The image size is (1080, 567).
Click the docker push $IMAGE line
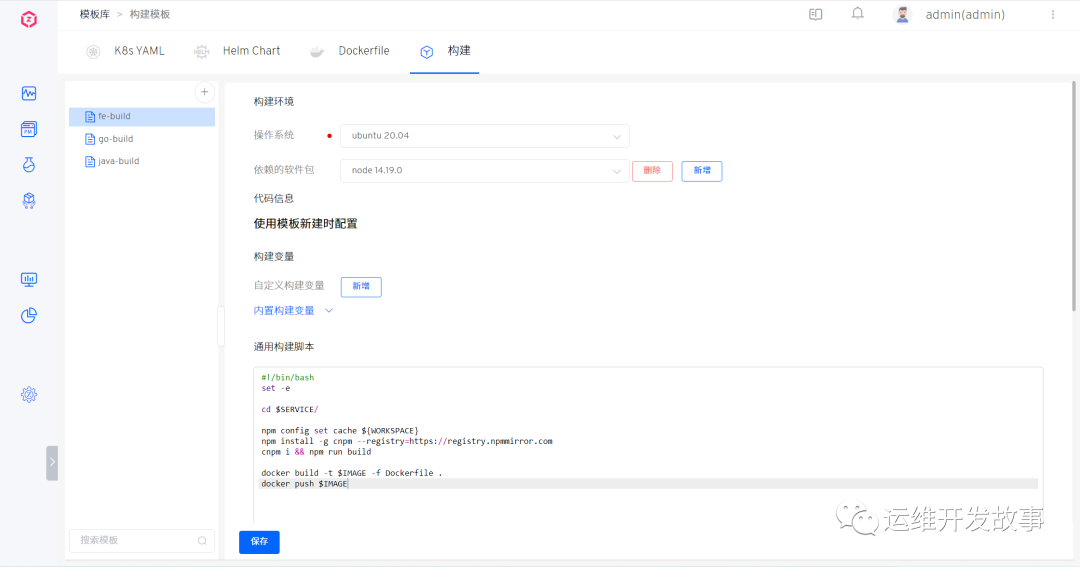[x=647, y=484]
